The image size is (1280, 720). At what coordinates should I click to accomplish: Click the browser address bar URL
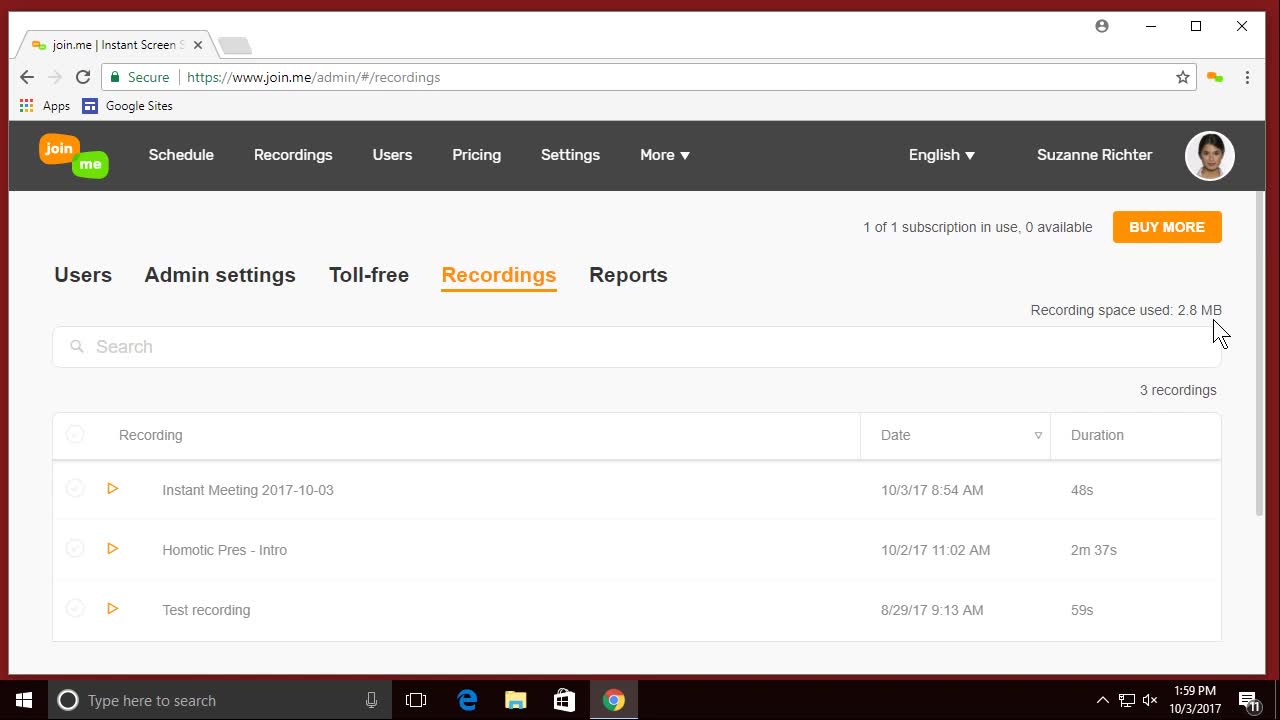[314, 77]
